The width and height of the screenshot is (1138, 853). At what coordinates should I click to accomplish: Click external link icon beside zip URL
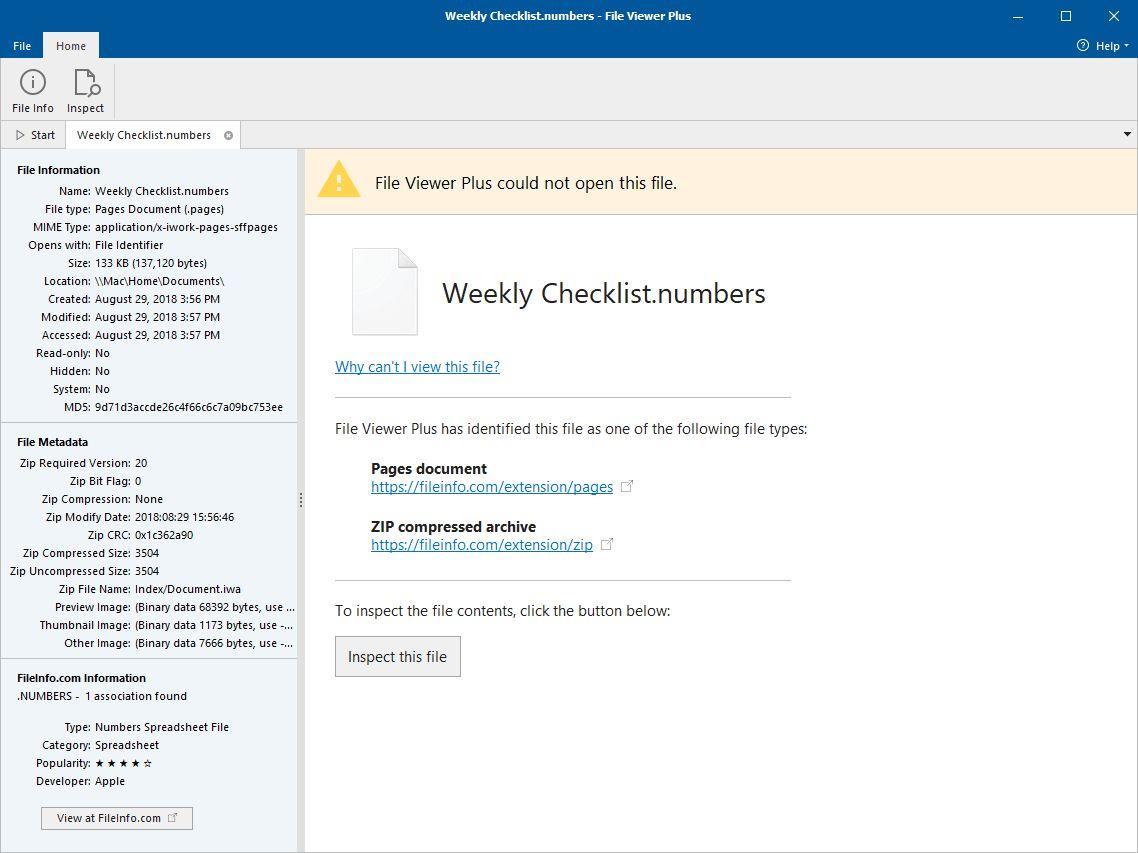point(607,544)
